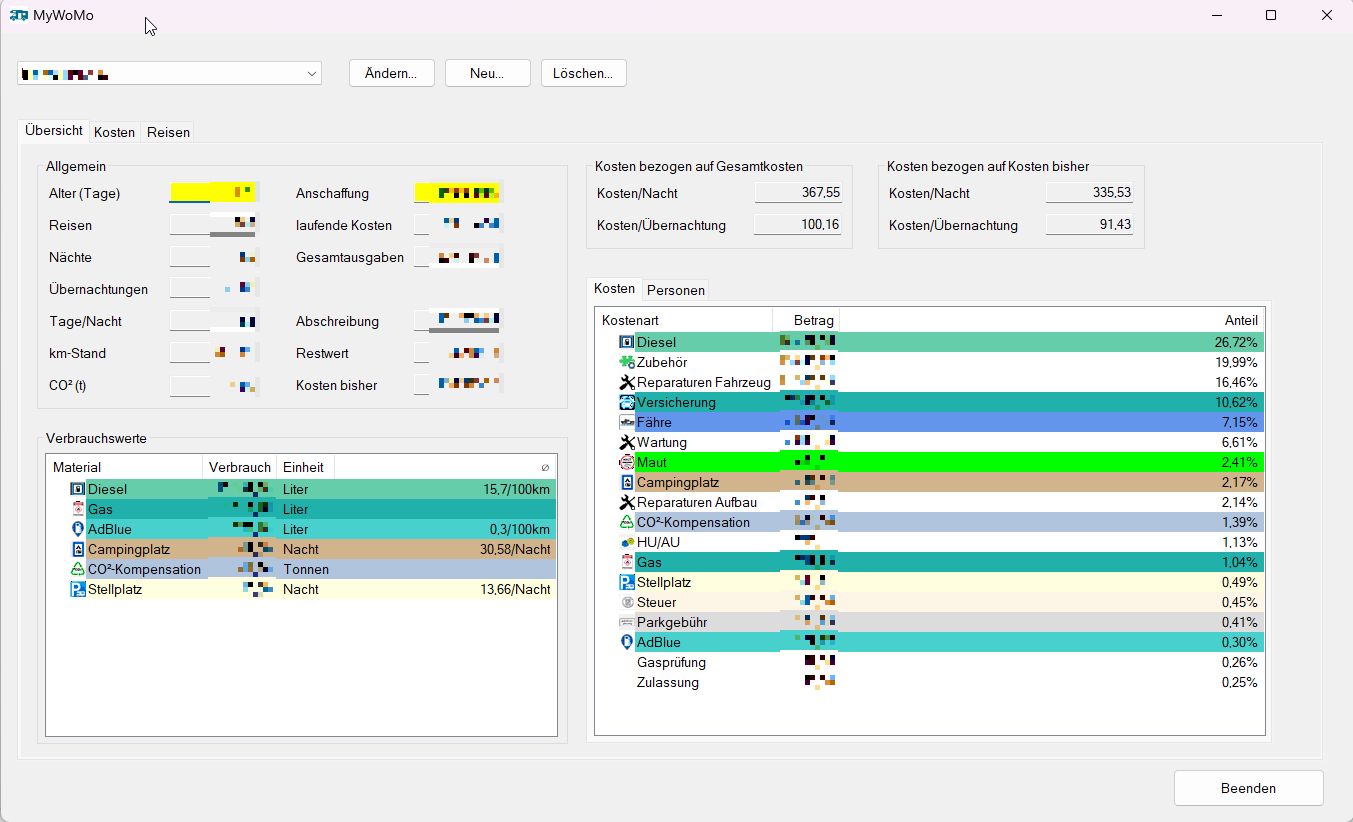This screenshot has width=1353, height=822.
Task: Click the CO²-Kompensation icon in Verbrauchswerte table
Action: tap(78, 569)
